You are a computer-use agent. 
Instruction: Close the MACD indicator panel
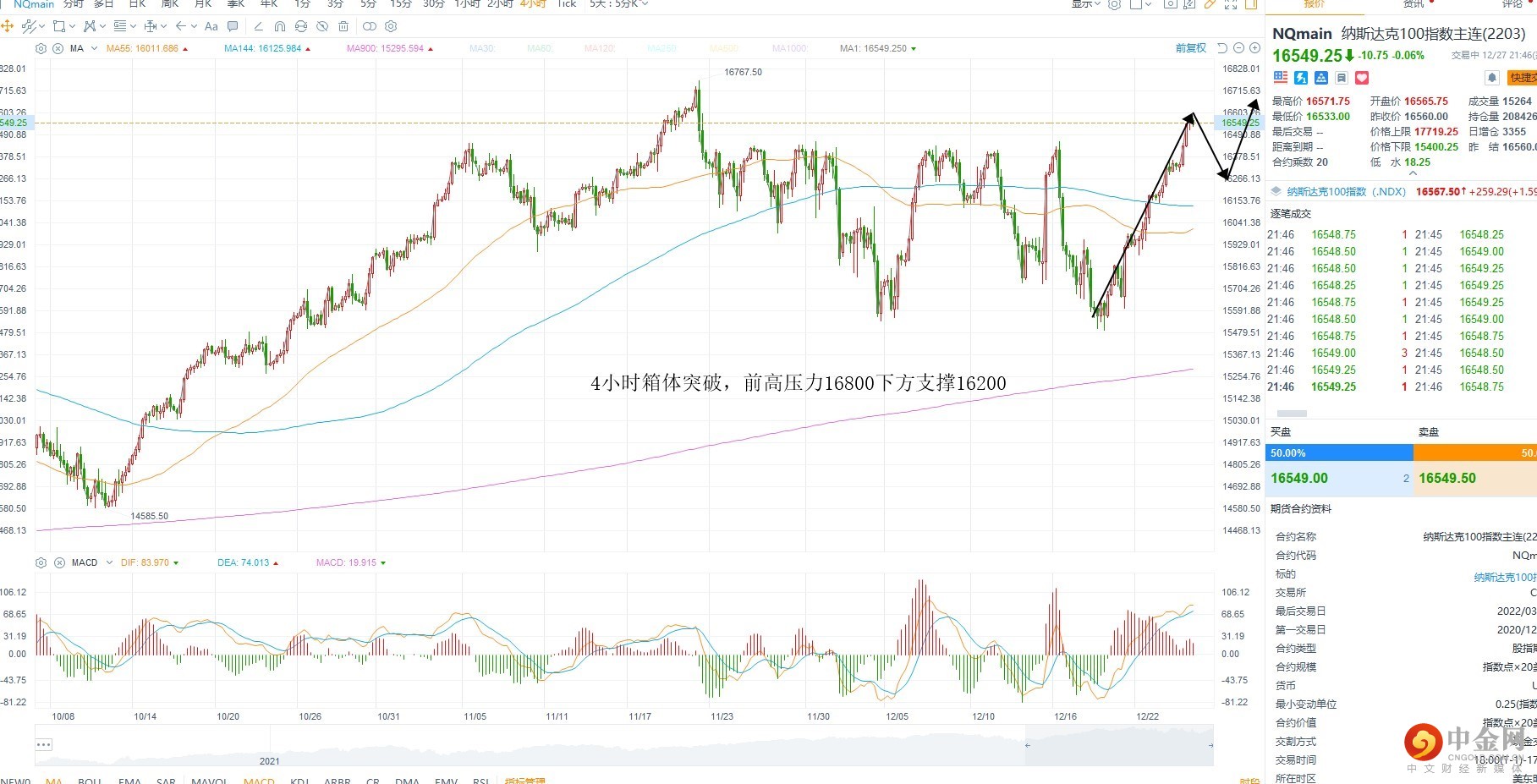(x=59, y=562)
